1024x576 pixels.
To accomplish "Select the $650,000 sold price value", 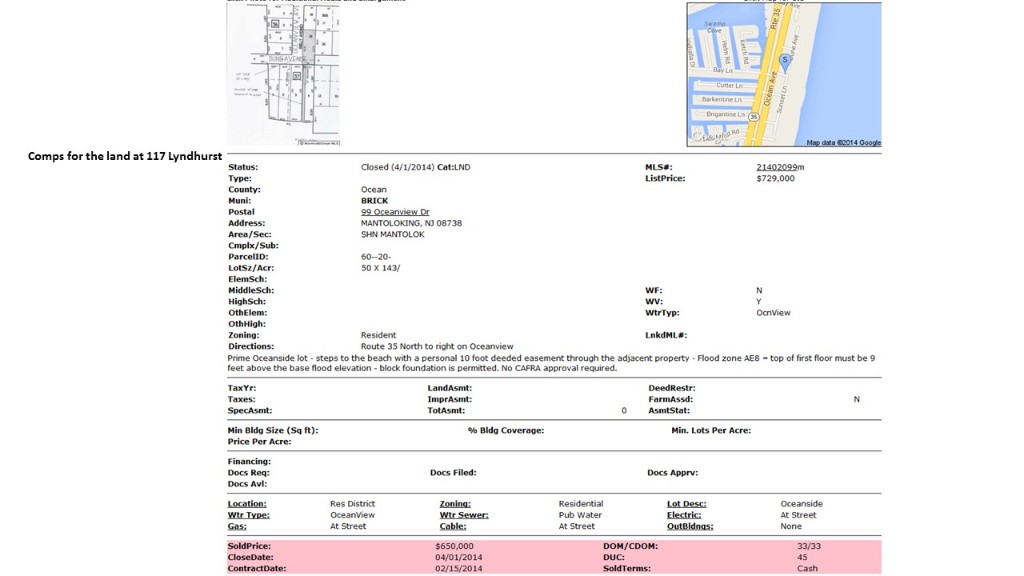I will pyautogui.click(x=454, y=546).
